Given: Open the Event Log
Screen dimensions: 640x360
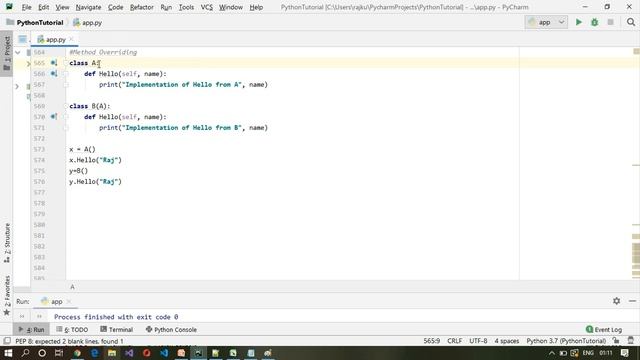Looking at the screenshot, I should pyautogui.click(x=604, y=329).
